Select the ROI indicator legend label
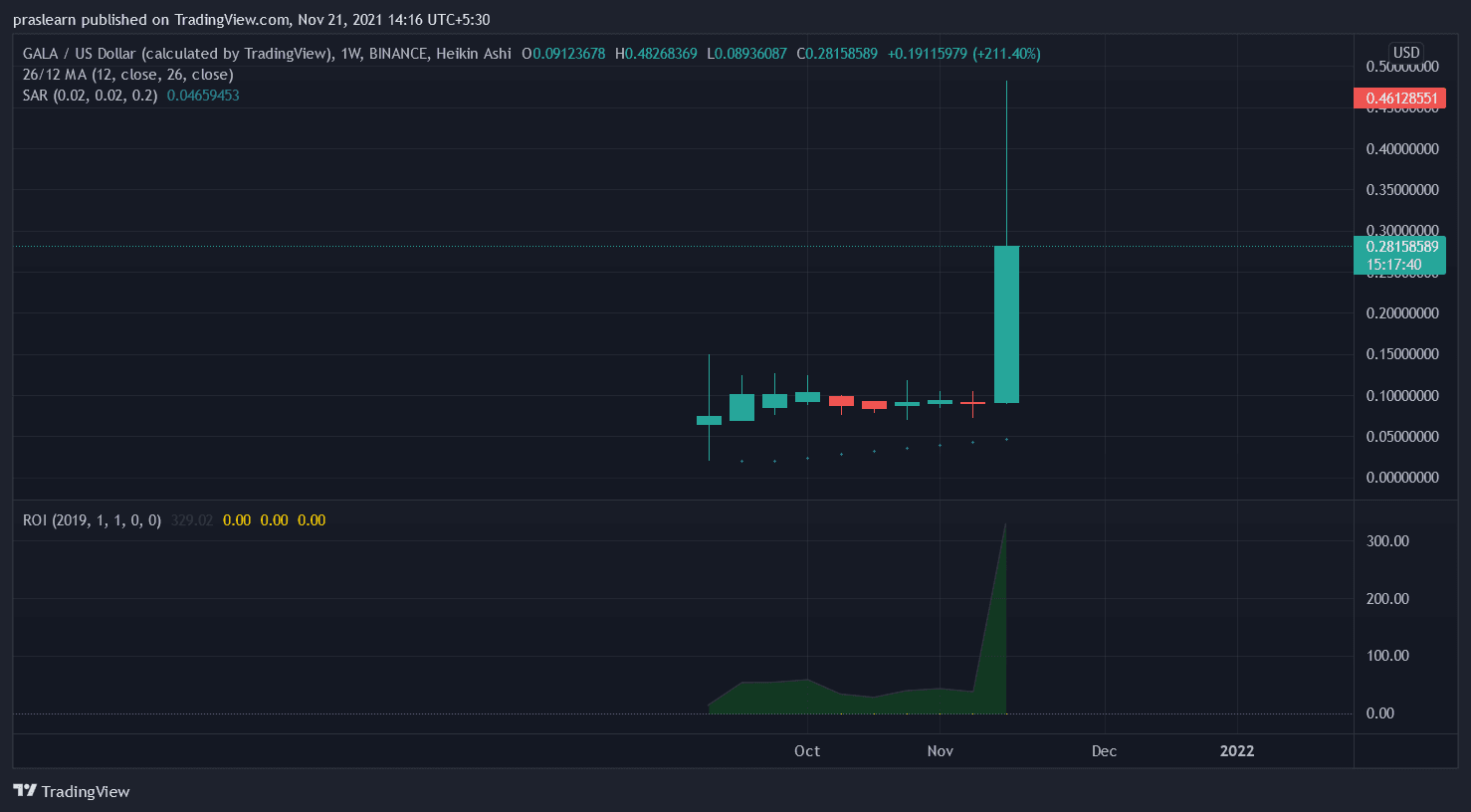Image resolution: width=1471 pixels, height=812 pixels. [x=92, y=520]
